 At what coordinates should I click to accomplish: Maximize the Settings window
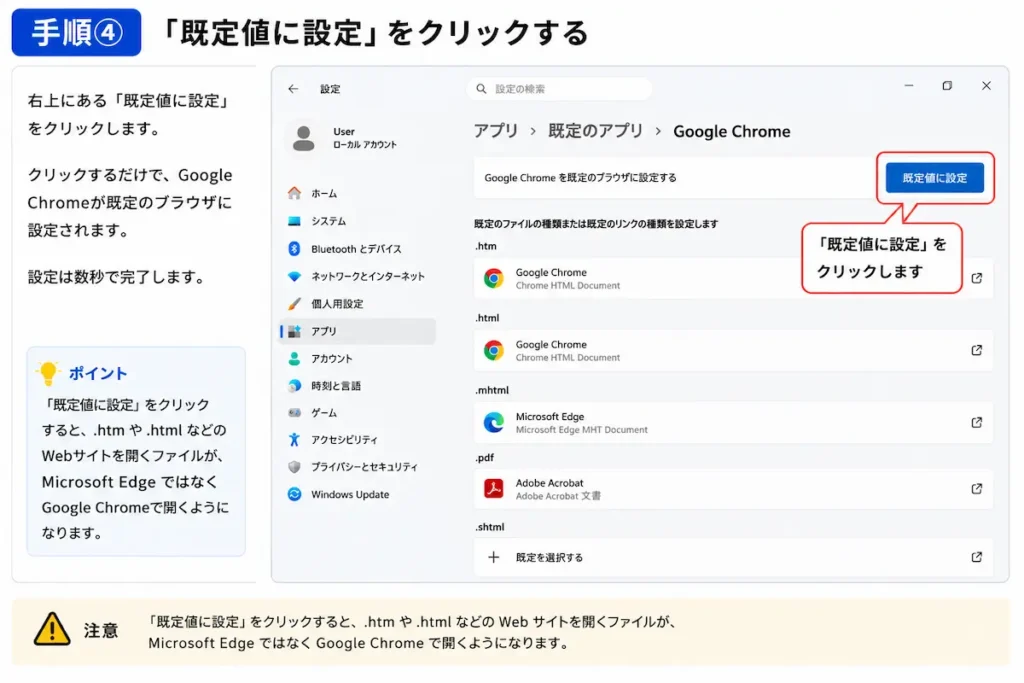pos(947,86)
